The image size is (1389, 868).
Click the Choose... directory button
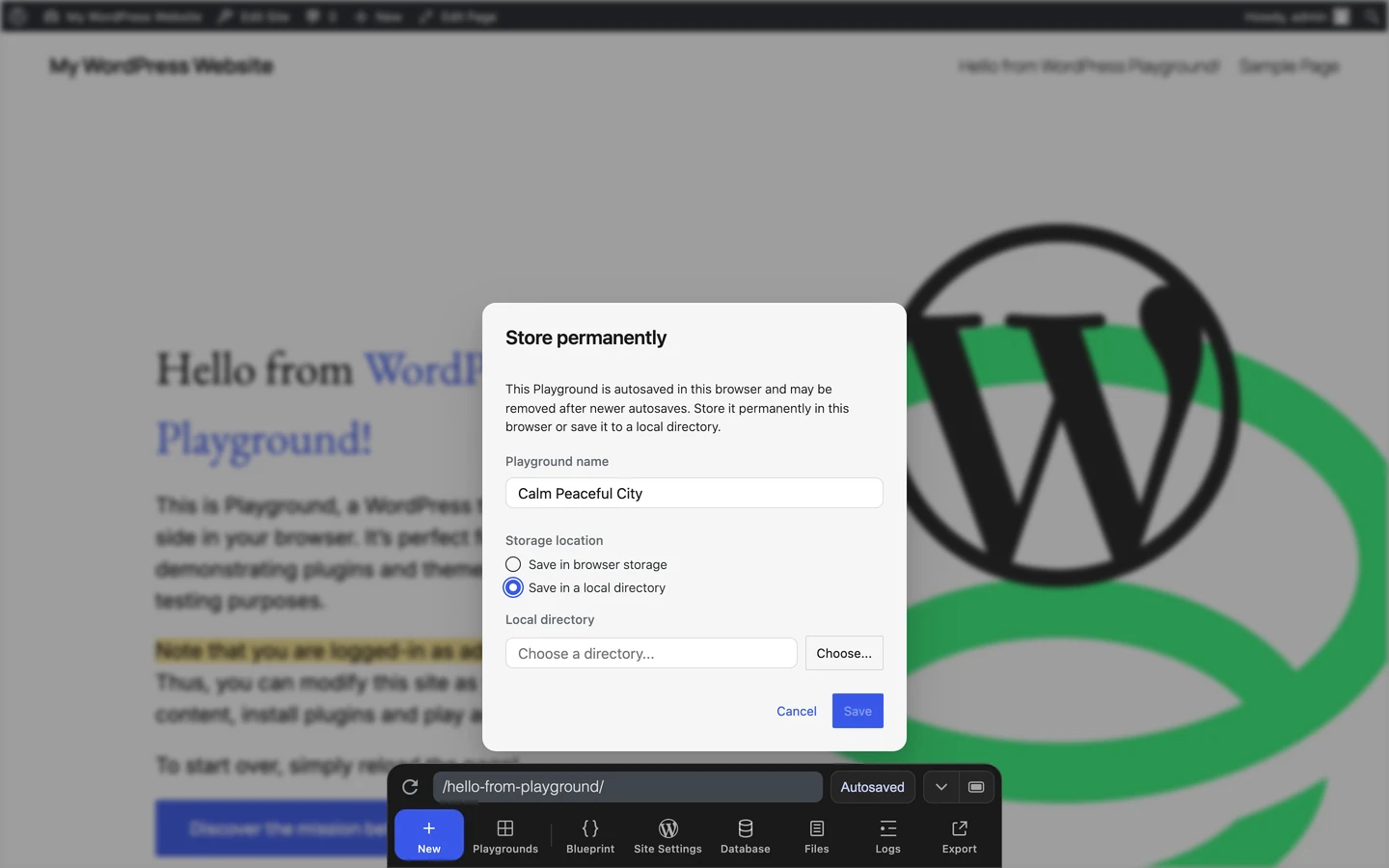coord(844,653)
